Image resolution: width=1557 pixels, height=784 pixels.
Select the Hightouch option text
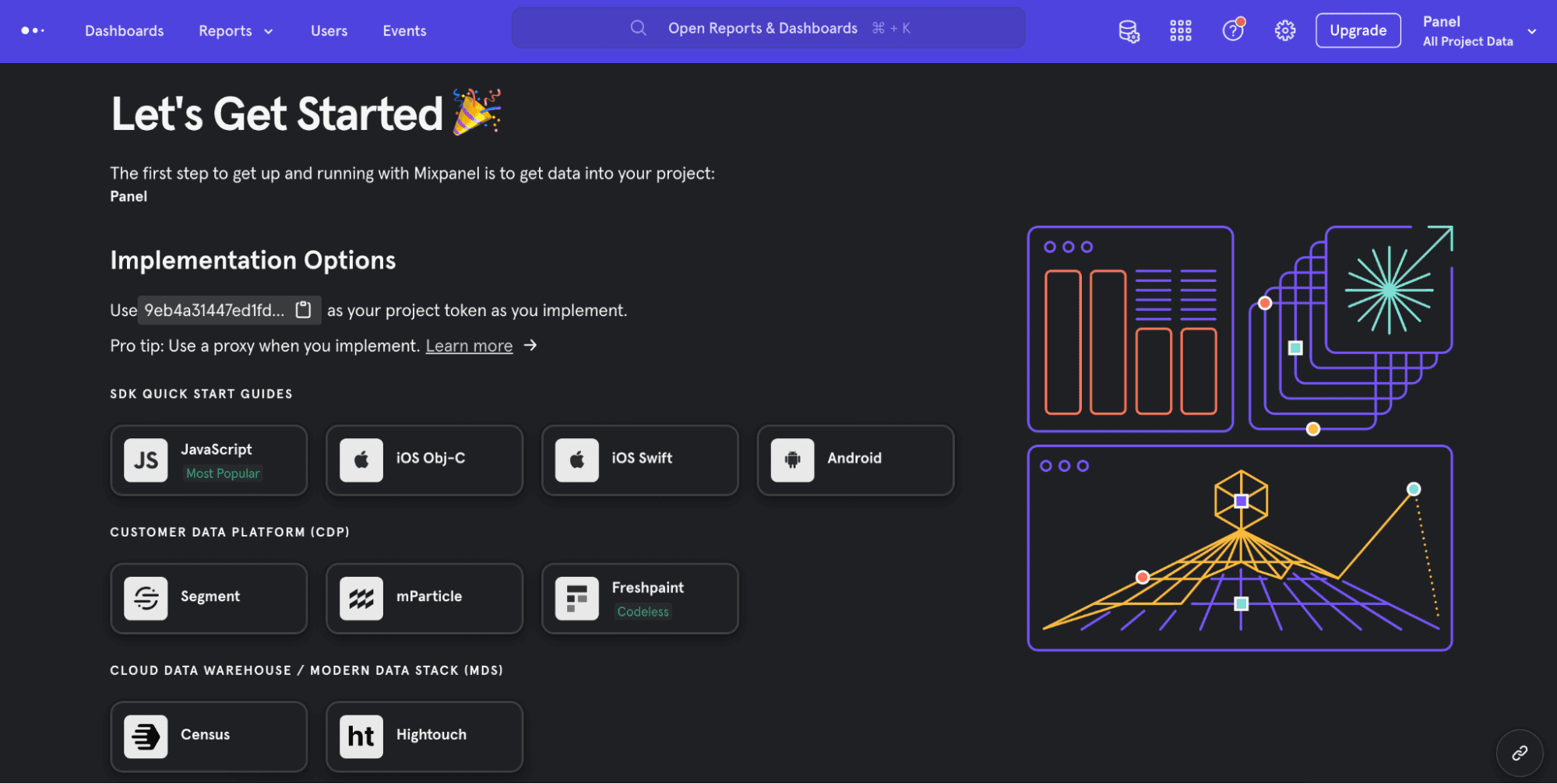click(x=432, y=734)
